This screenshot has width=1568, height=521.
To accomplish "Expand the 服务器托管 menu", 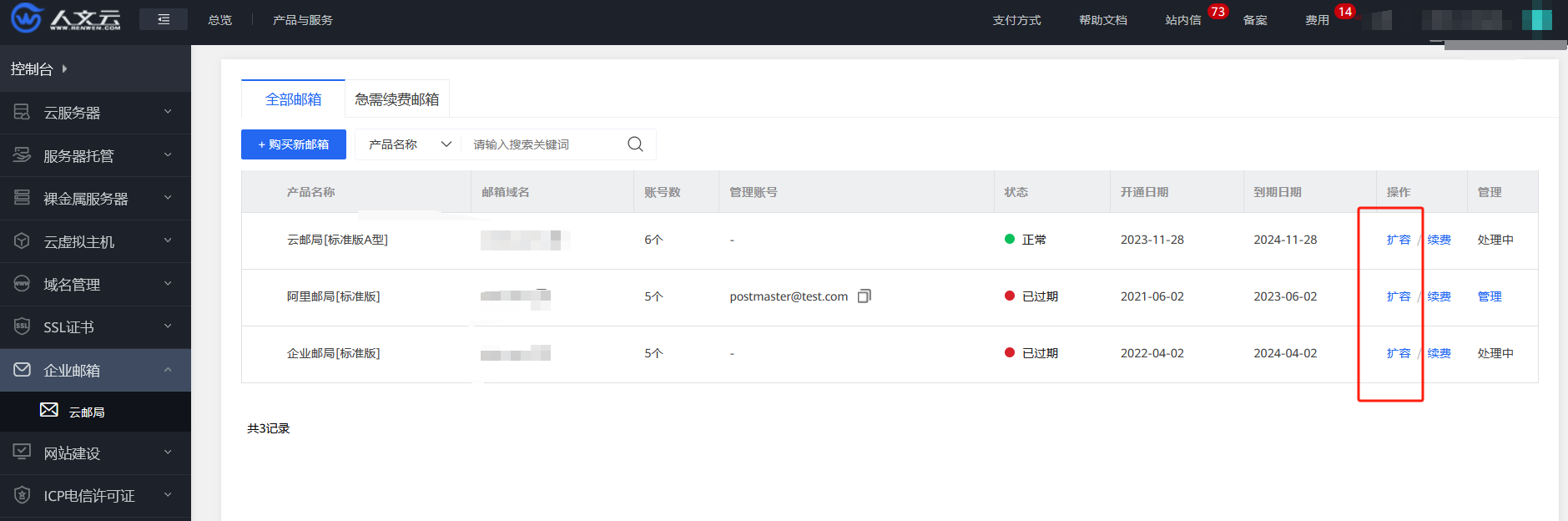I will pos(168,155).
